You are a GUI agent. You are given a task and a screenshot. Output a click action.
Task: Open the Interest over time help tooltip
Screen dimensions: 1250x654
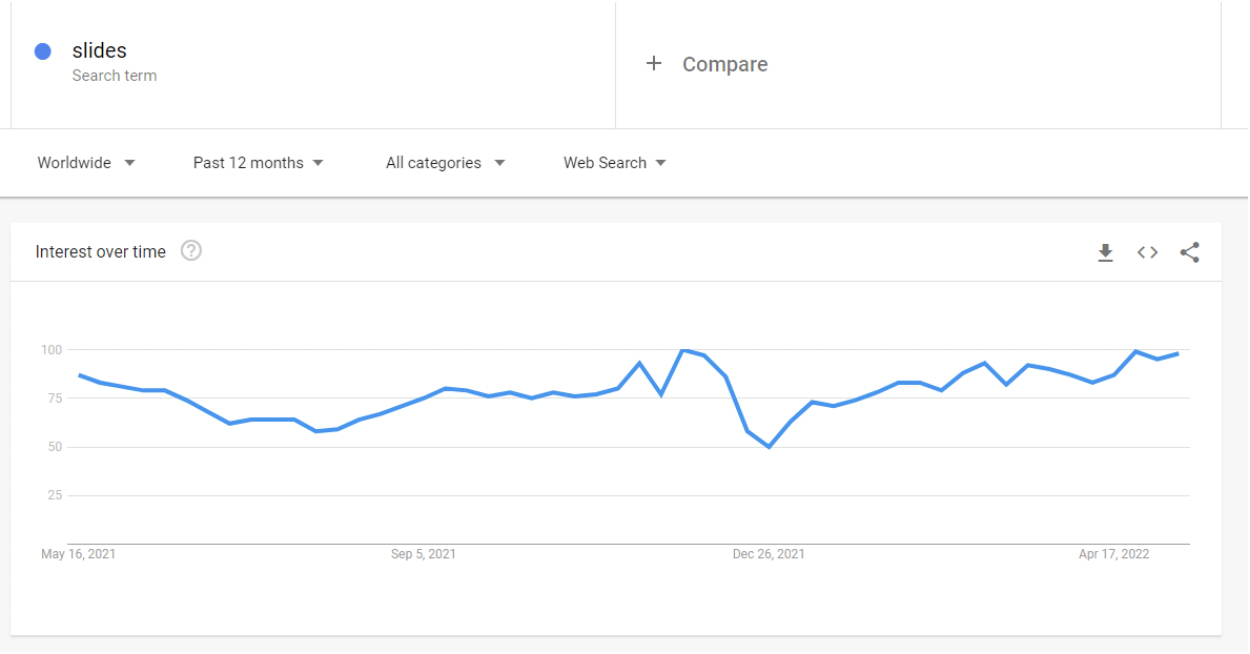(191, 251)
